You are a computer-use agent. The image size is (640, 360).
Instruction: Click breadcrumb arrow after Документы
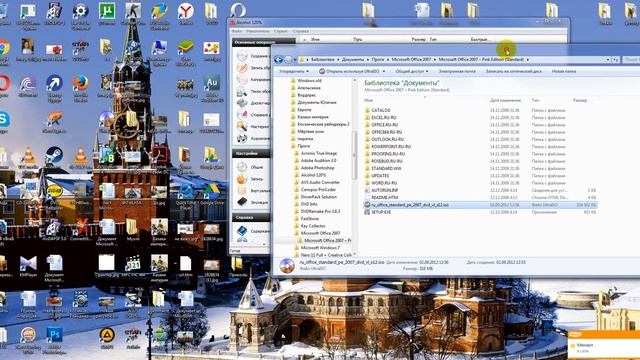368,60
